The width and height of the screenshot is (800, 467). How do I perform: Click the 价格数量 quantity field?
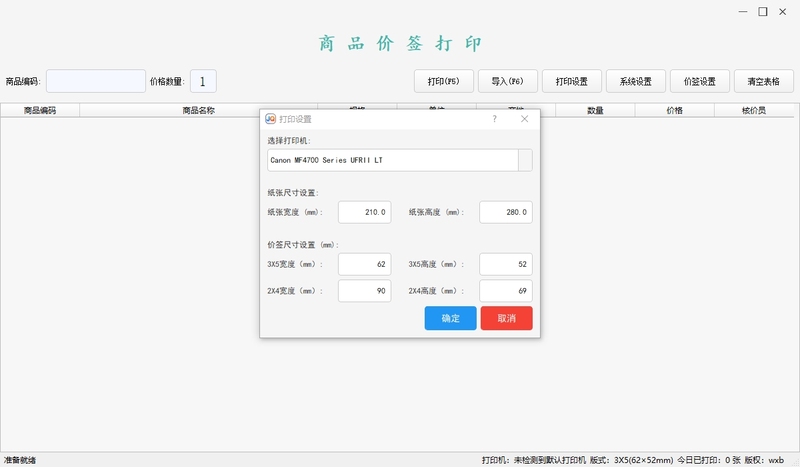pos(203,81)
